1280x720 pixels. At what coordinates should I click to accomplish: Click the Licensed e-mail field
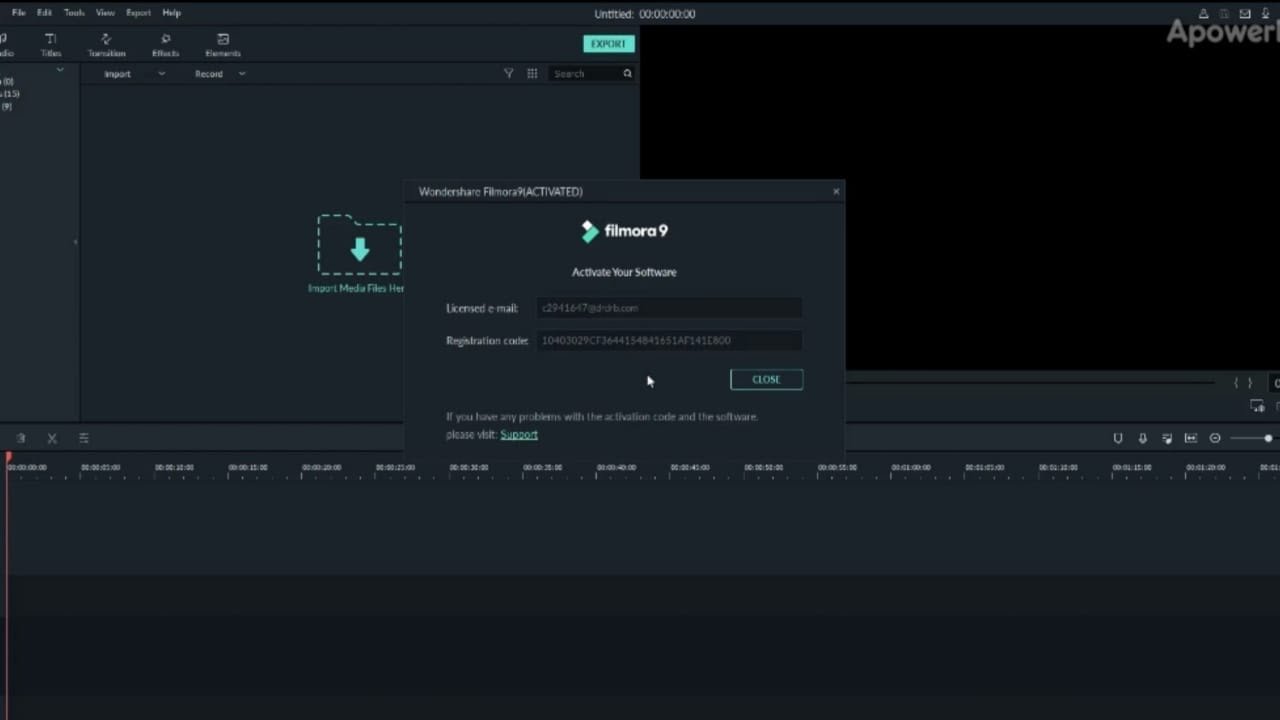(x=669, y=308)
